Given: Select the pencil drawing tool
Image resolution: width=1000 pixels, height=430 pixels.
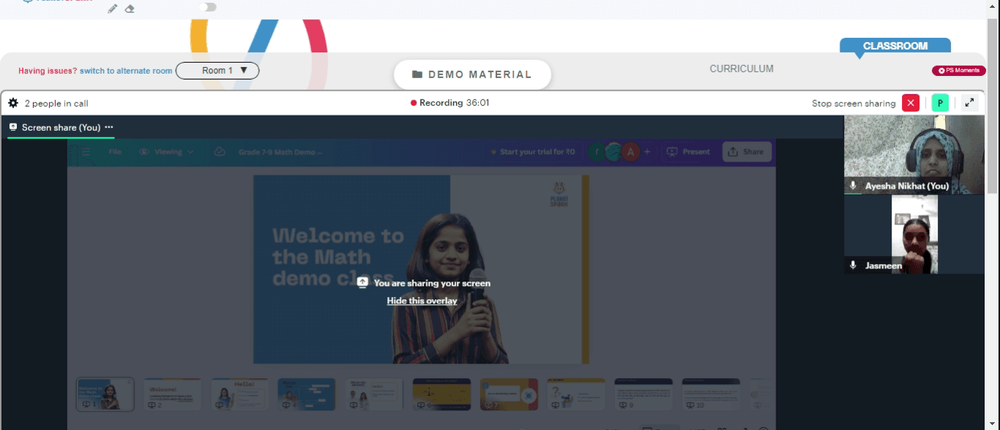Looking at the screenshot, I should coord(112,9).
